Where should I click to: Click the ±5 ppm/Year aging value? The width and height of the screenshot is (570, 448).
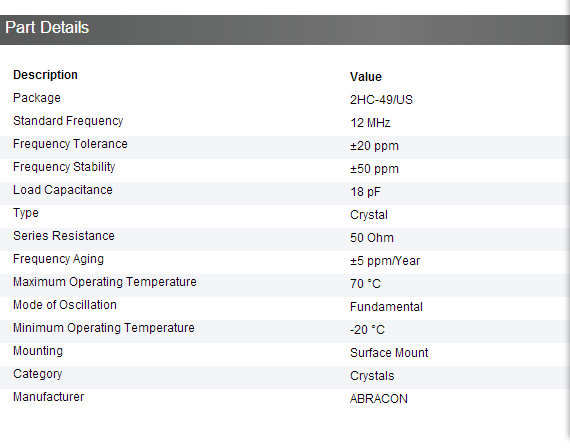pyautogui.click(x=385, y=261)
